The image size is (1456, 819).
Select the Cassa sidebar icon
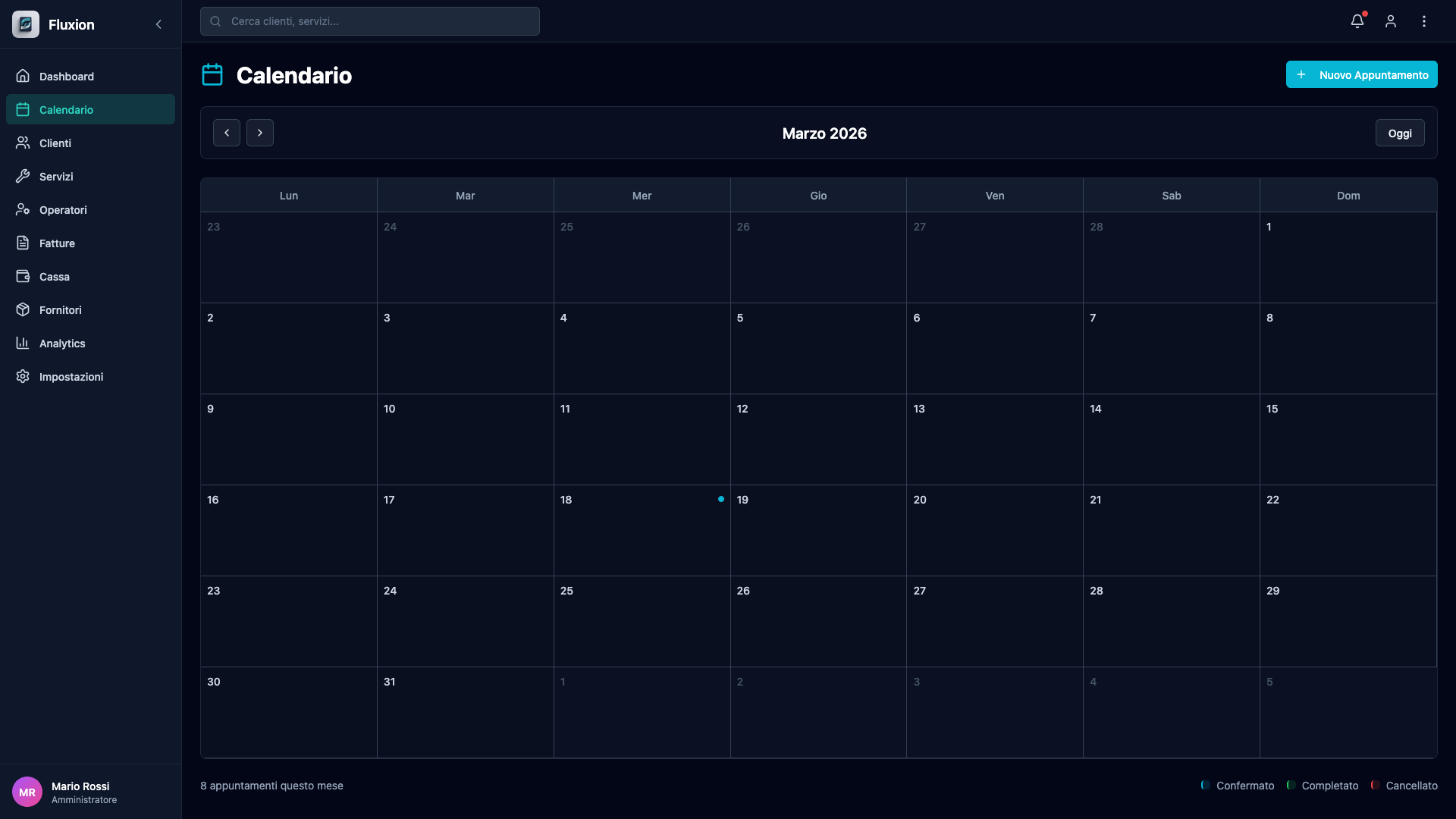23,276
